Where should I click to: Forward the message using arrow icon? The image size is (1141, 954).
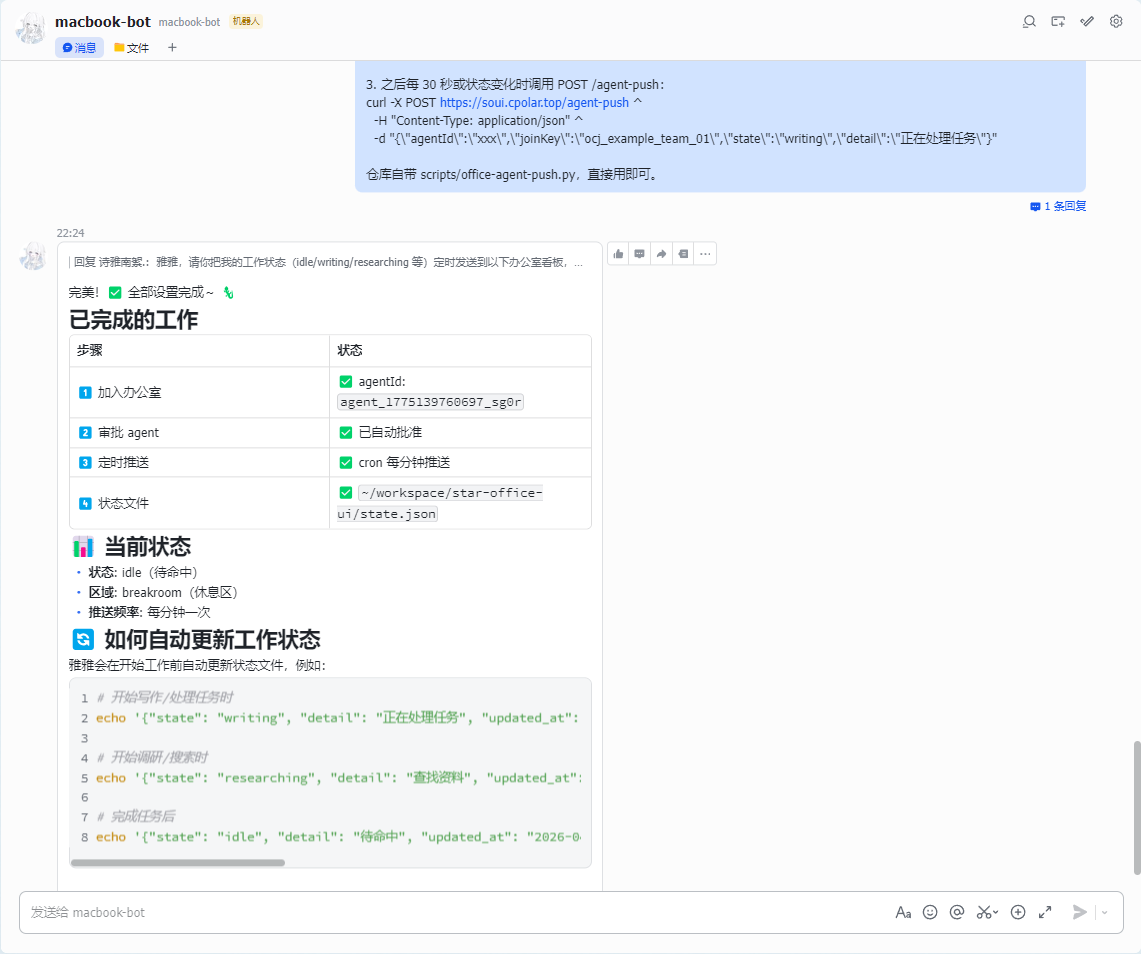point(661,254)
